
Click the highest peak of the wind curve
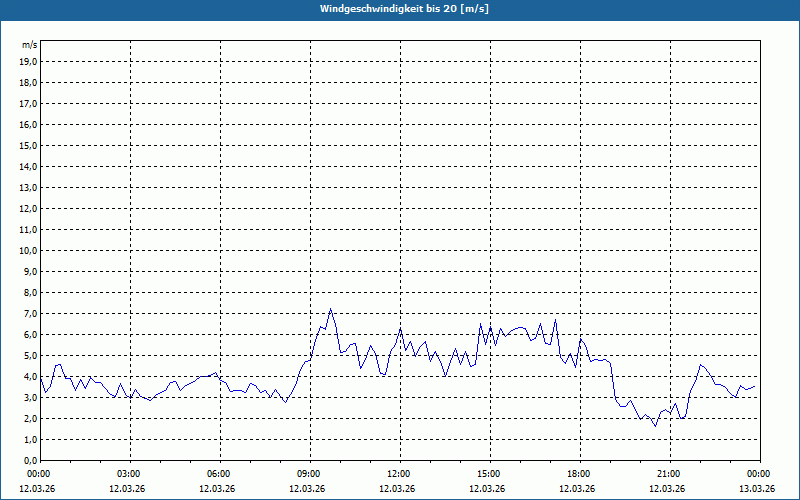(330, 309)
